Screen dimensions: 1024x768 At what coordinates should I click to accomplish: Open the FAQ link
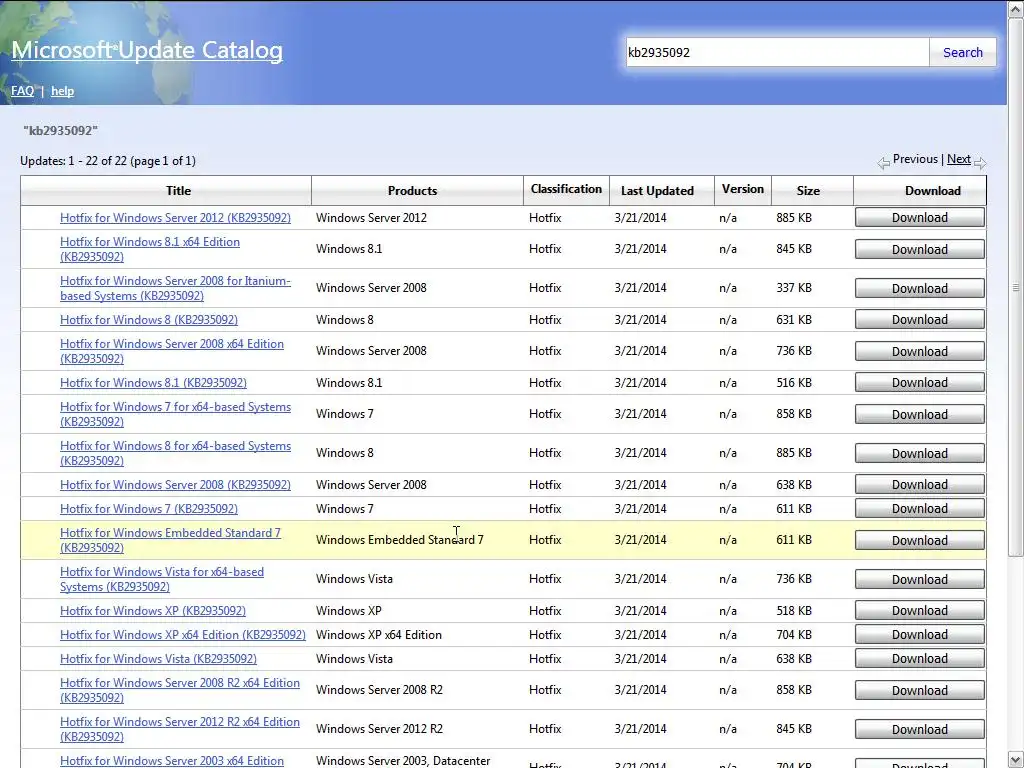[22, 91]
